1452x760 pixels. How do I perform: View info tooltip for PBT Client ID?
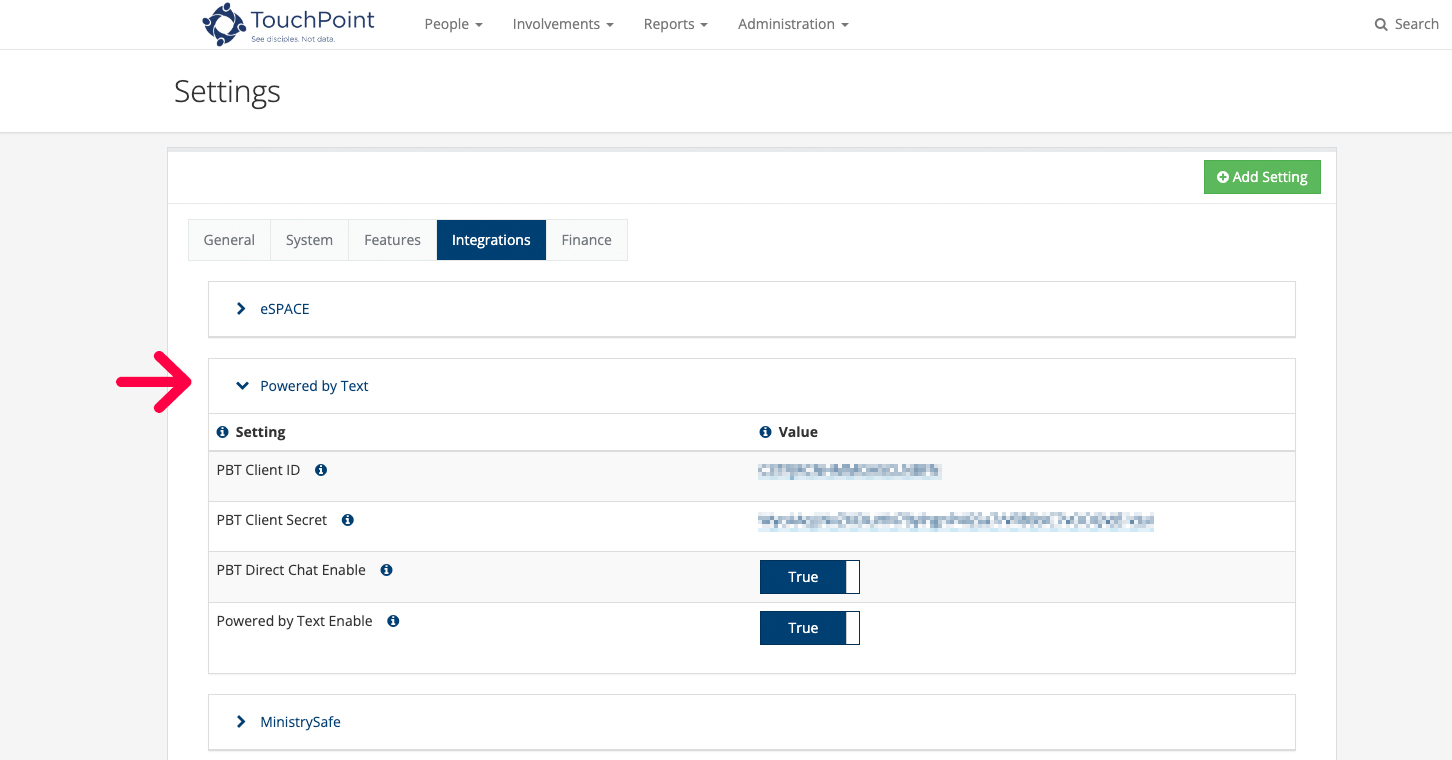[x=320, y=470]
